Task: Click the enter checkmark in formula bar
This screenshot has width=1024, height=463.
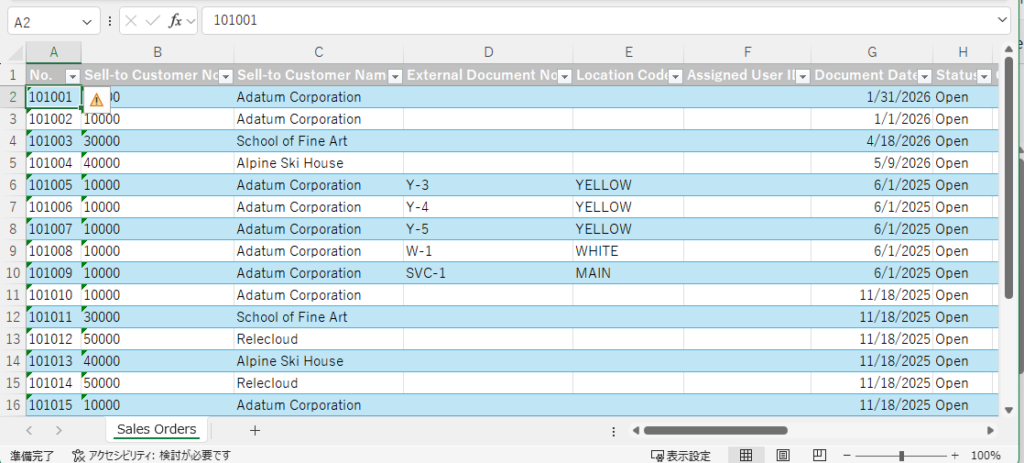Action: tap(153, 20)
